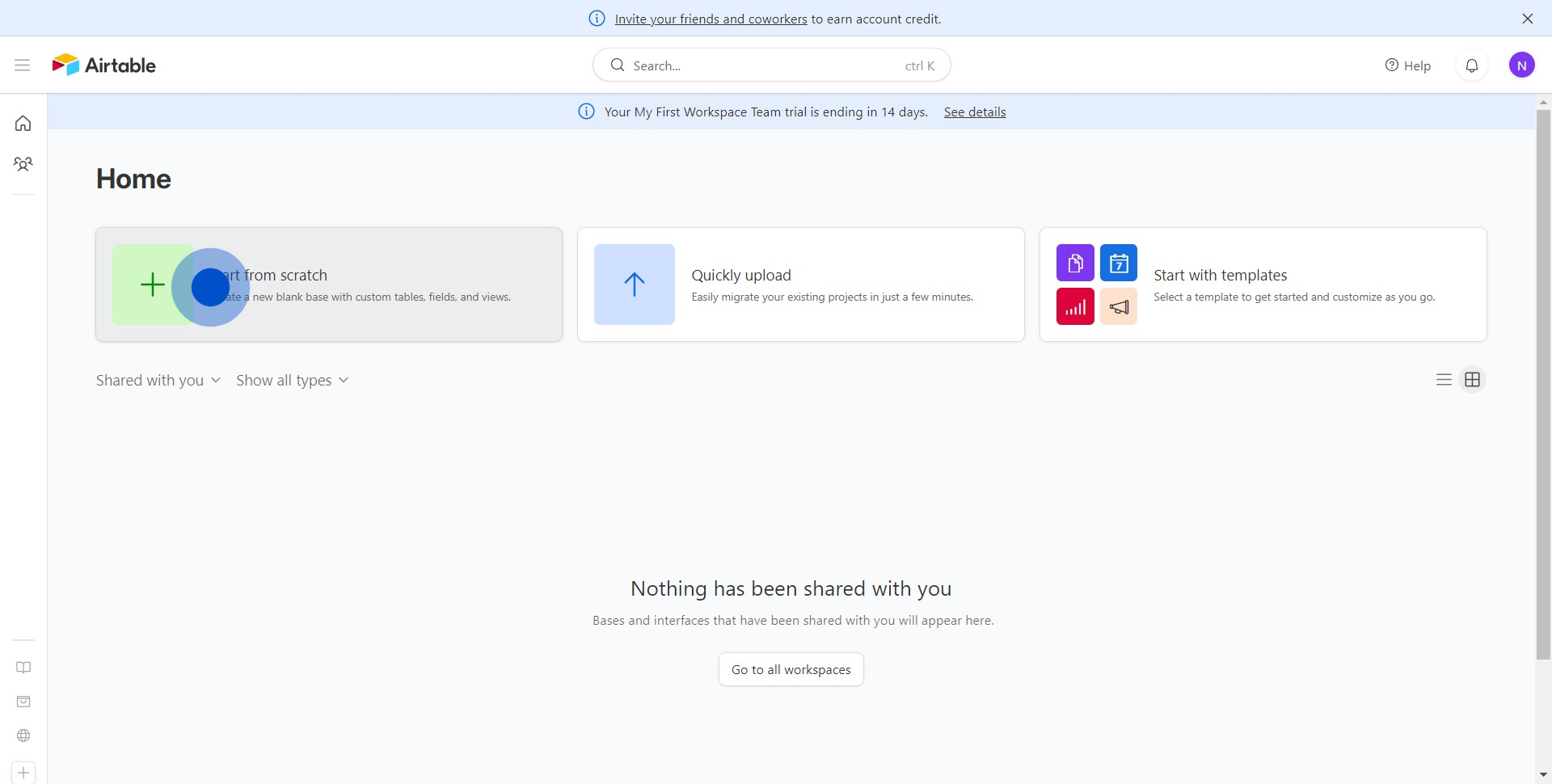Open the hamburger sidebar menu
Viewport: 1552px width, 784px height.
23,65
